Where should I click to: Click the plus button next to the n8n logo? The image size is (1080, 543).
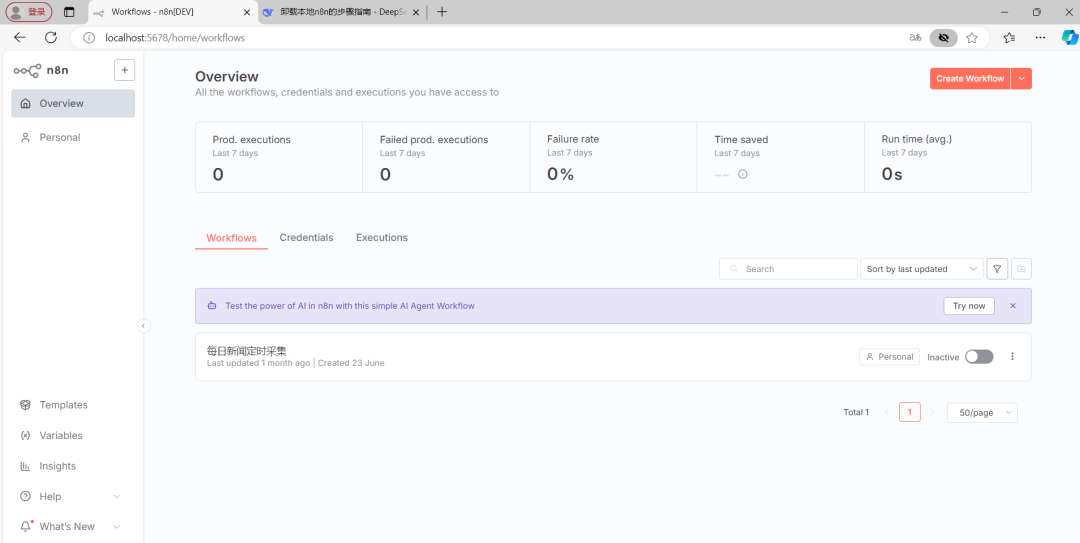(x=124, y=70)
